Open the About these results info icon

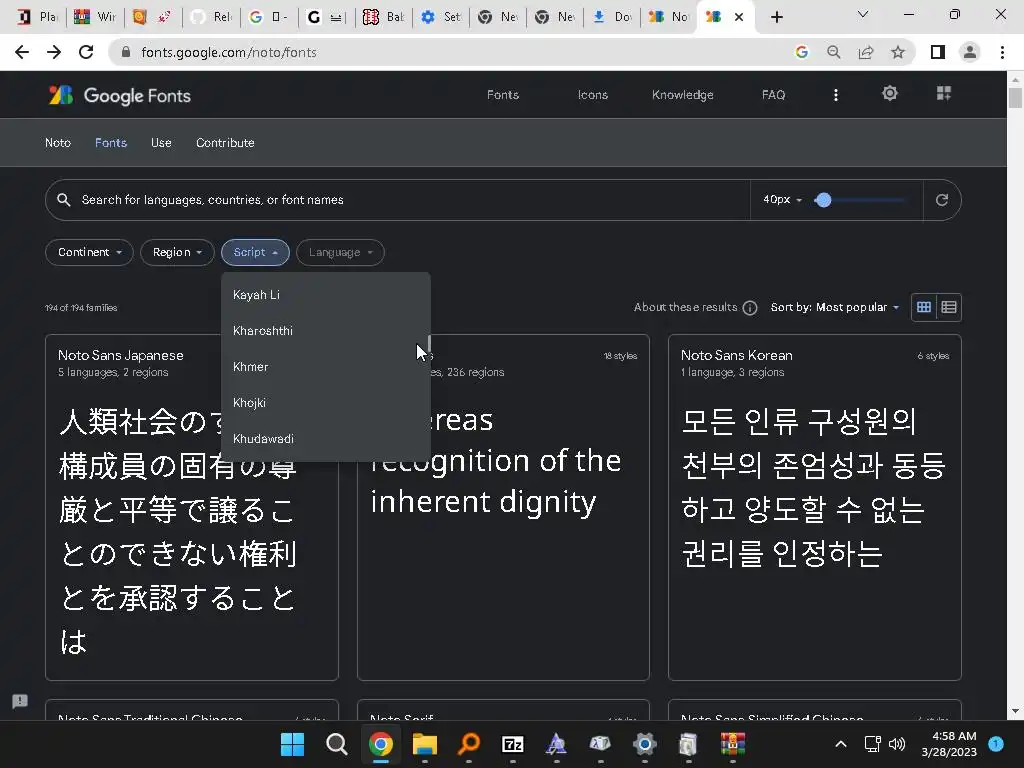750,308
